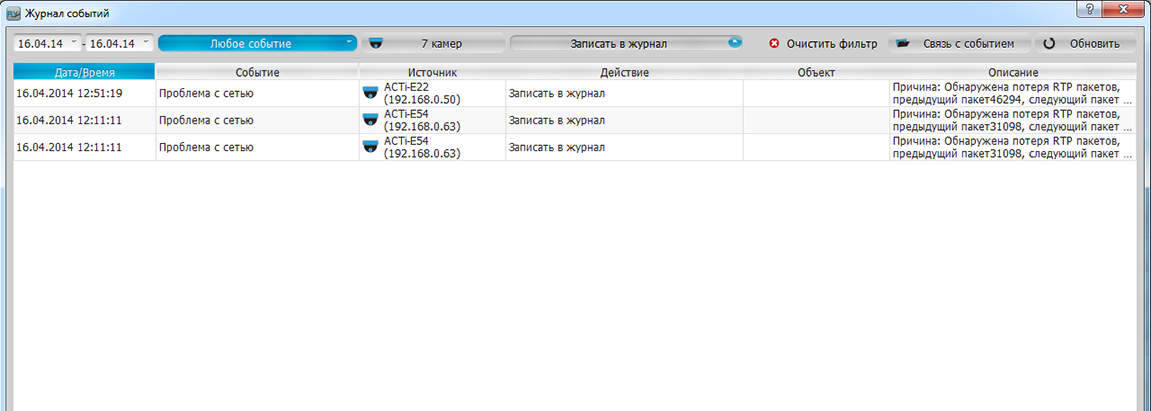Click description mentioning 'предыдущий пакет46294'
This screenshot has width=1151, height=411.
pos(1012,93)
